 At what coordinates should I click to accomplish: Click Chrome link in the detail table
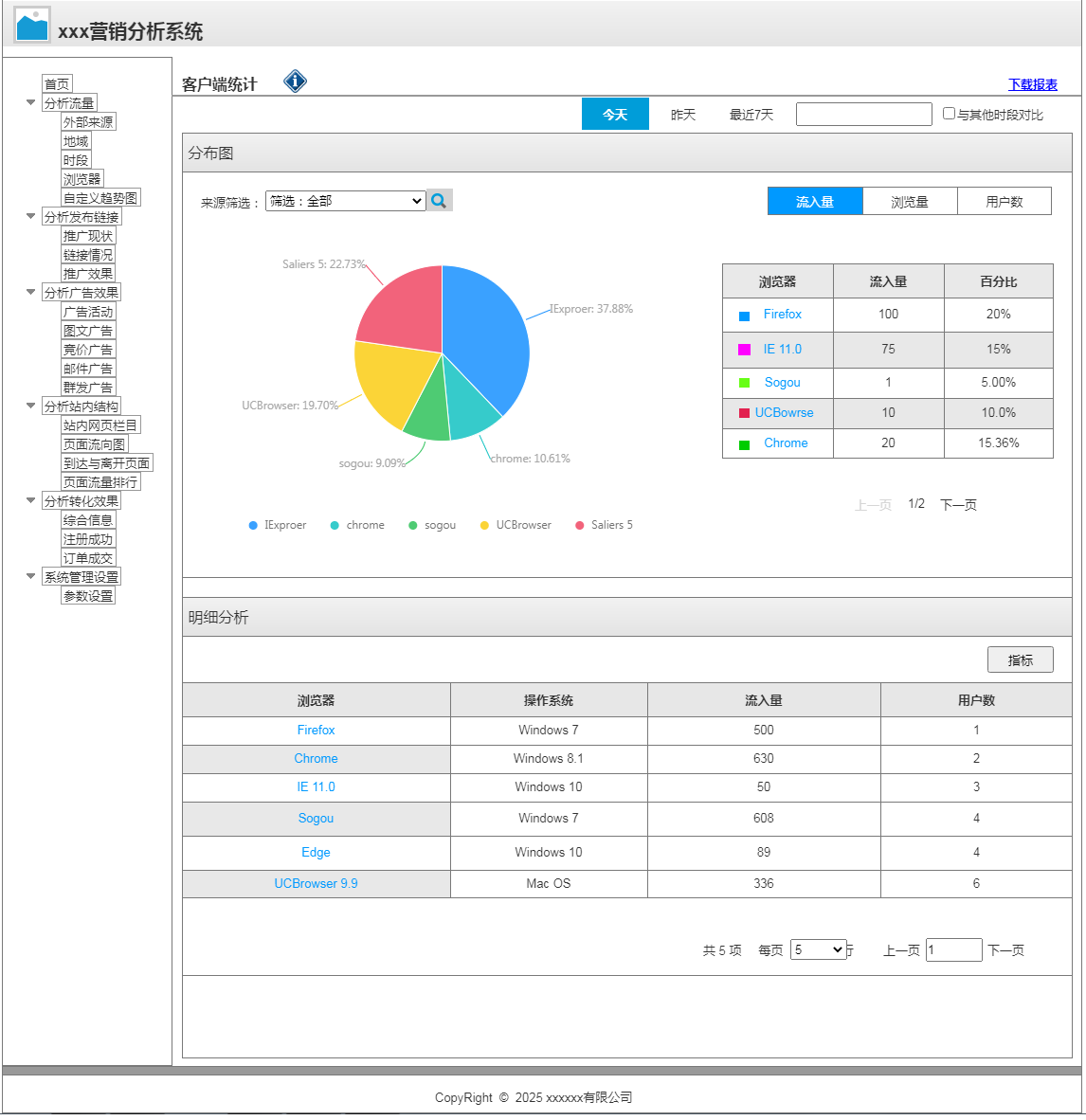tap(316, 759)
